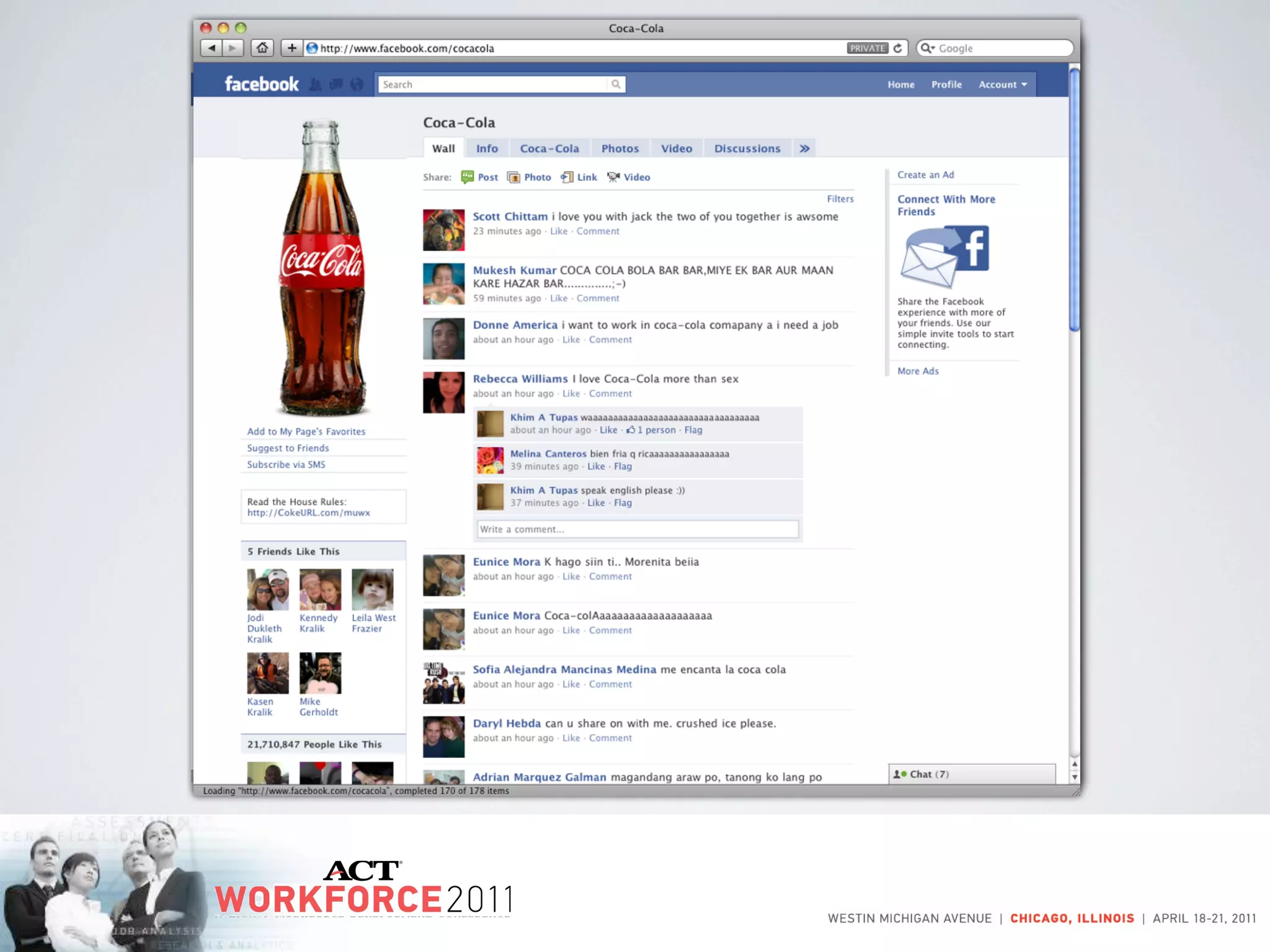Screen dimensions: 1270x952
Task: Add bookmark with the plus button
Action: tap(291, 48)
